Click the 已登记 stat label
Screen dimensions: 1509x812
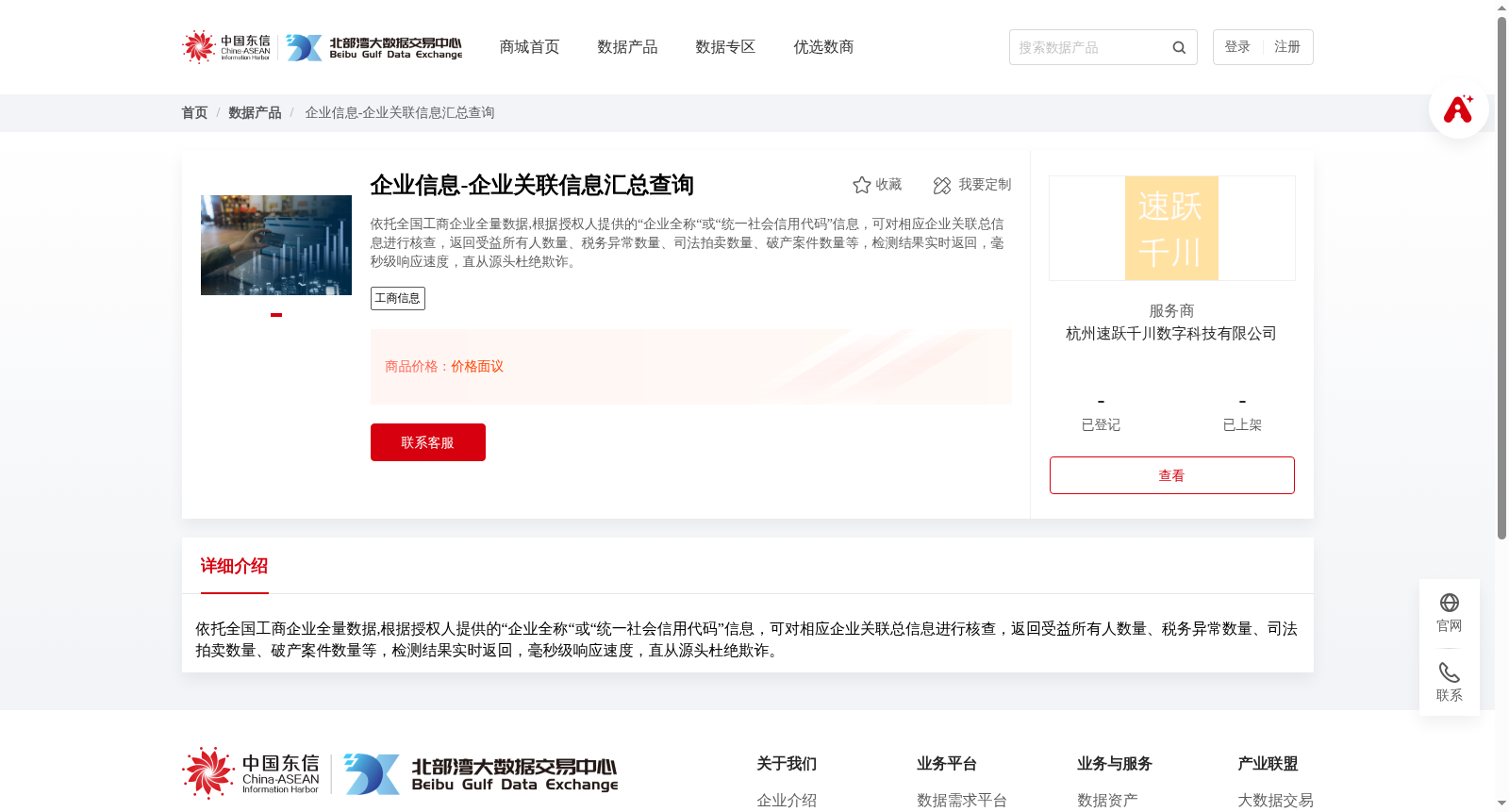pyautogui.click(x=1101, y=425)
